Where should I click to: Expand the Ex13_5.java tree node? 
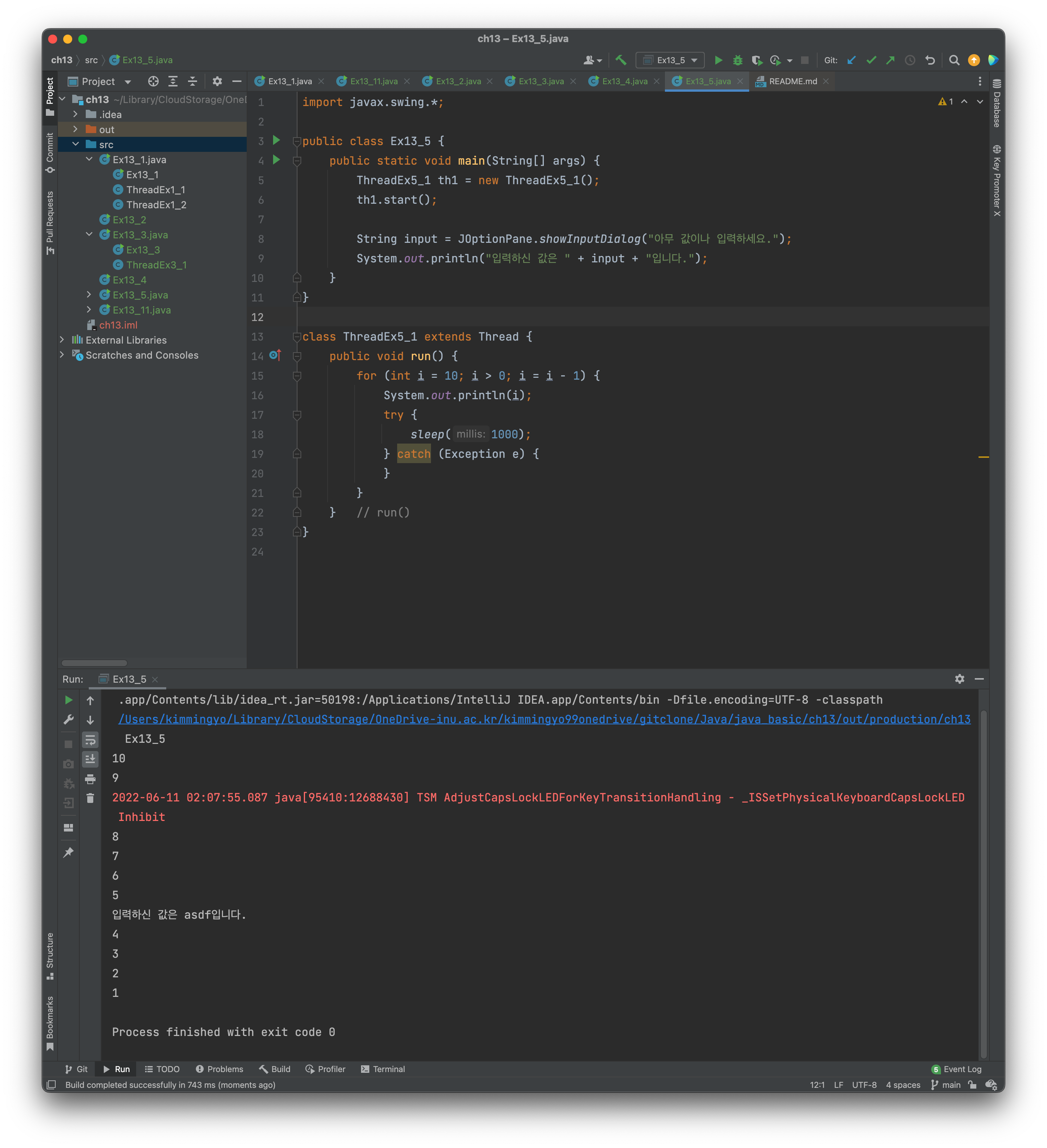tap(89, 294)
